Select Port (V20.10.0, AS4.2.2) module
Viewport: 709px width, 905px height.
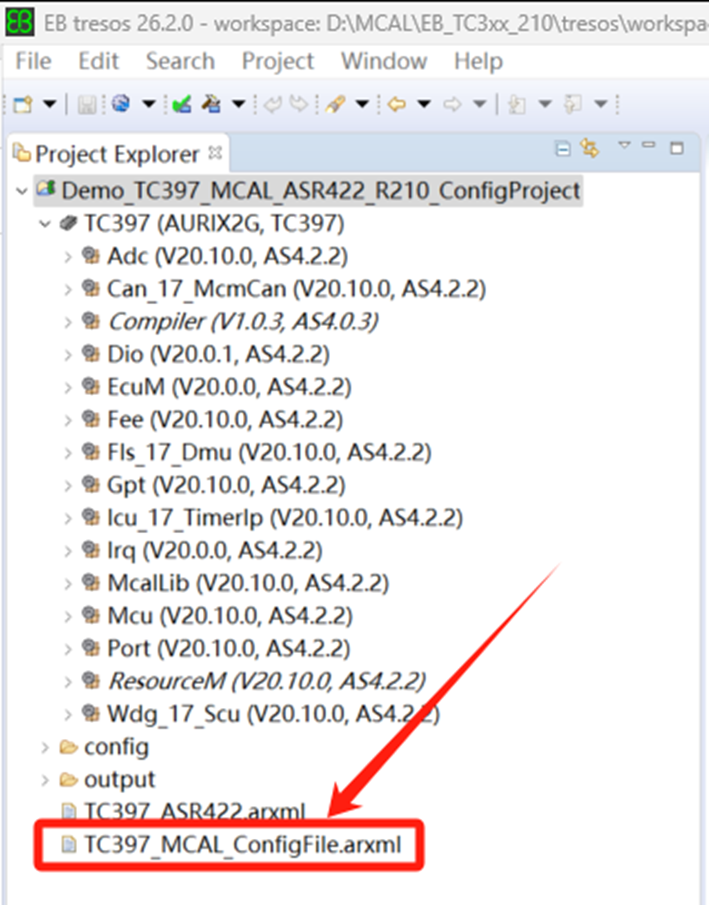[228, 649]
